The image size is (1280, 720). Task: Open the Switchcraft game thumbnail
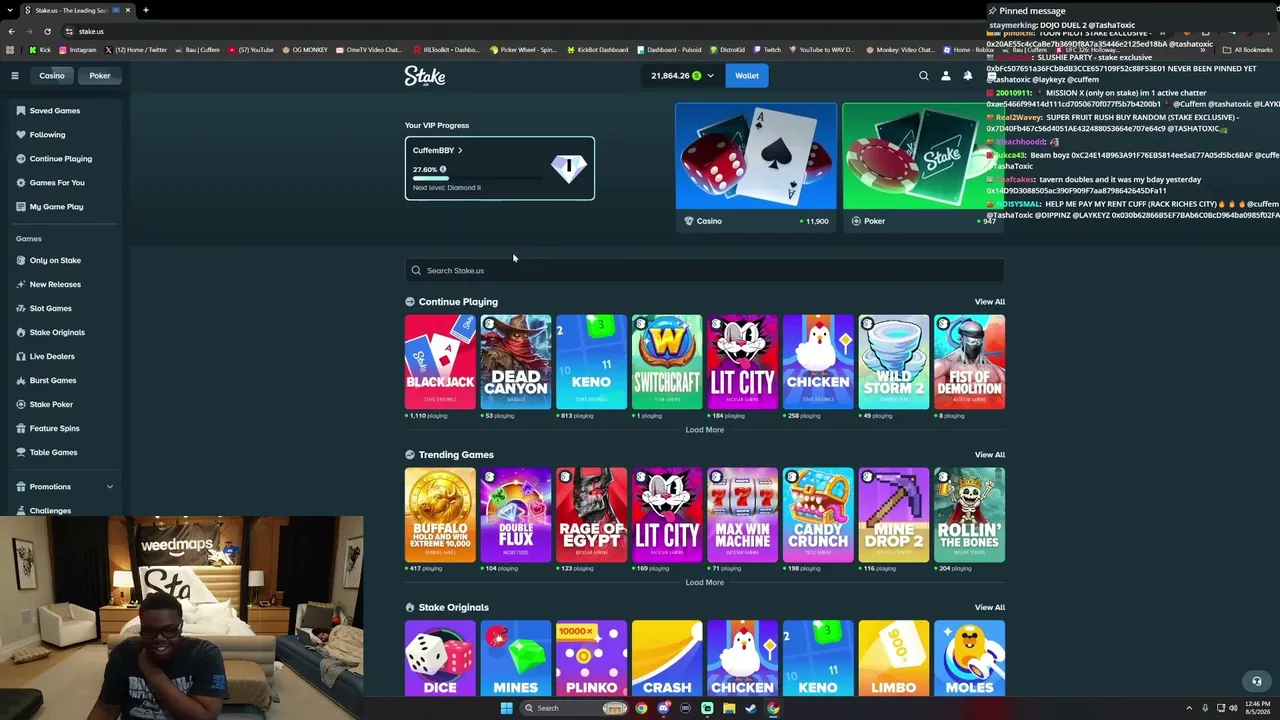[x=667, y=362]
